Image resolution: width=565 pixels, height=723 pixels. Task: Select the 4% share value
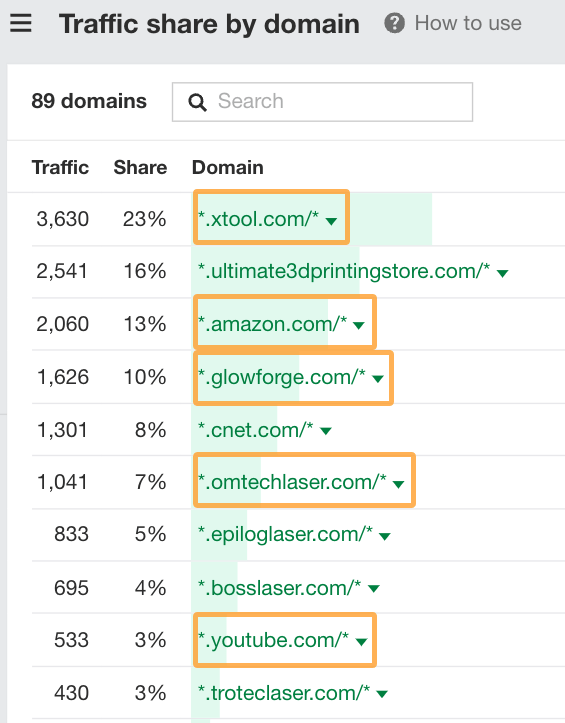tap(150, 588)
